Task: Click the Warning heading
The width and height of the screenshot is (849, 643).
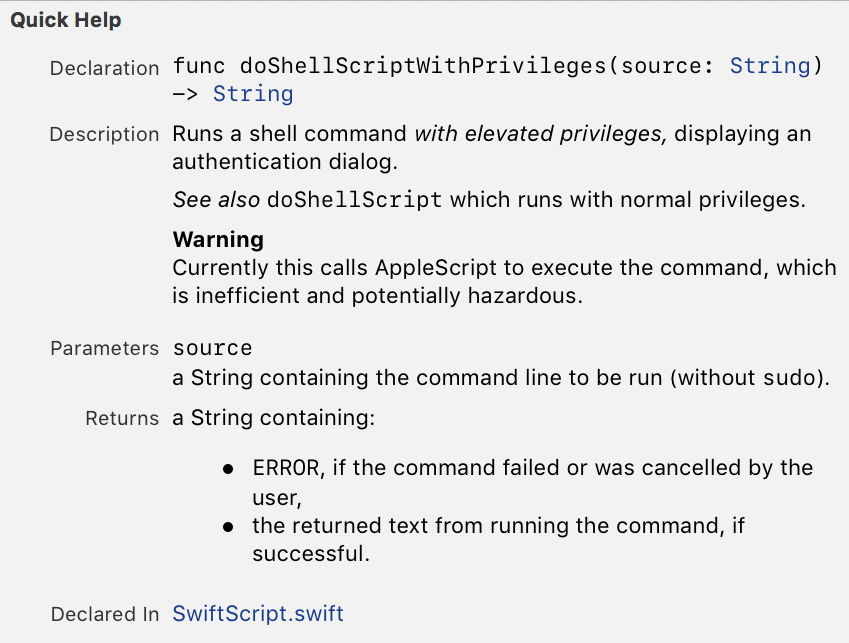Action: point(218,239)
